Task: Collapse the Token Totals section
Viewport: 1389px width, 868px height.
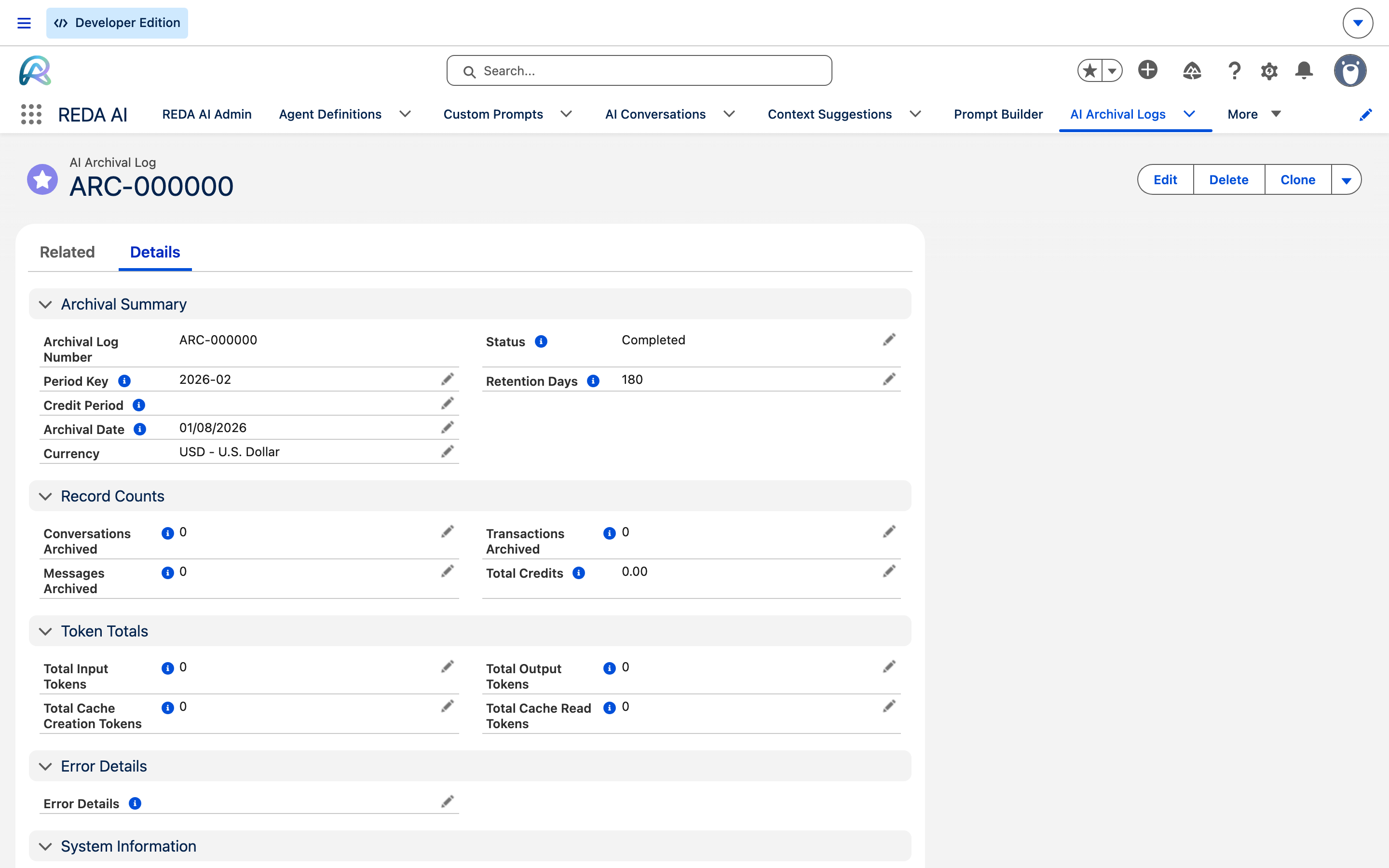Action: 45,631
